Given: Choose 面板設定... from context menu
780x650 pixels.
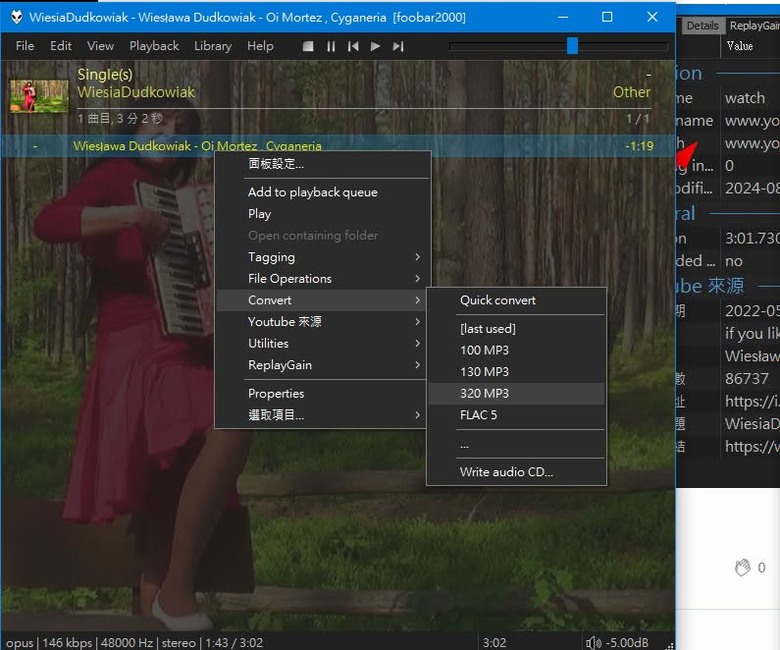Looking at the screenshot, I should (x=322, y=164).
